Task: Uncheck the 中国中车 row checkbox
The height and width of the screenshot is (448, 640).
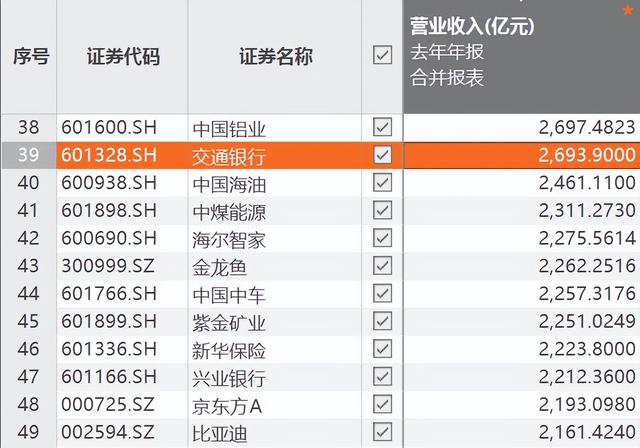Action: coord(382,293)
